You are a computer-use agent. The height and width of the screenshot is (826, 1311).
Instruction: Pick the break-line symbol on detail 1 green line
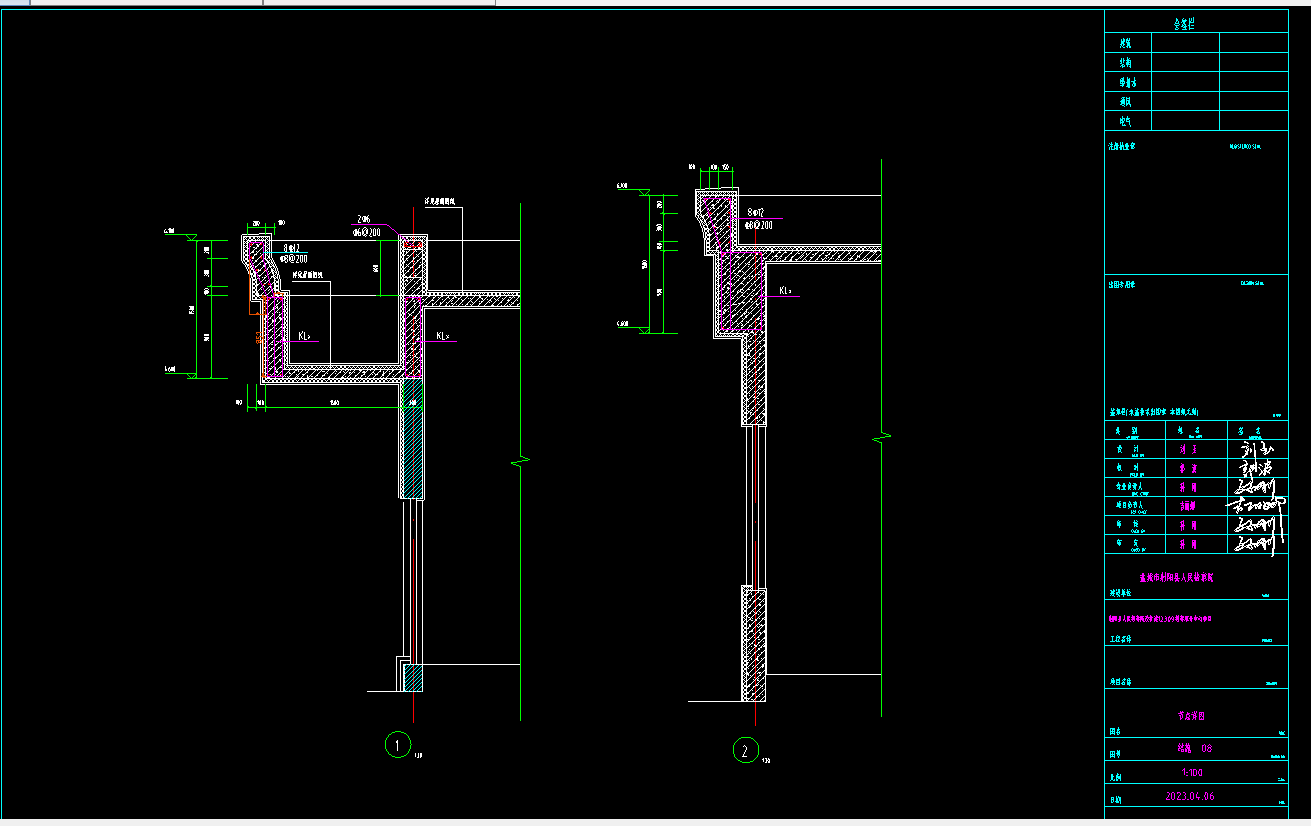click(x=520, y=462)
